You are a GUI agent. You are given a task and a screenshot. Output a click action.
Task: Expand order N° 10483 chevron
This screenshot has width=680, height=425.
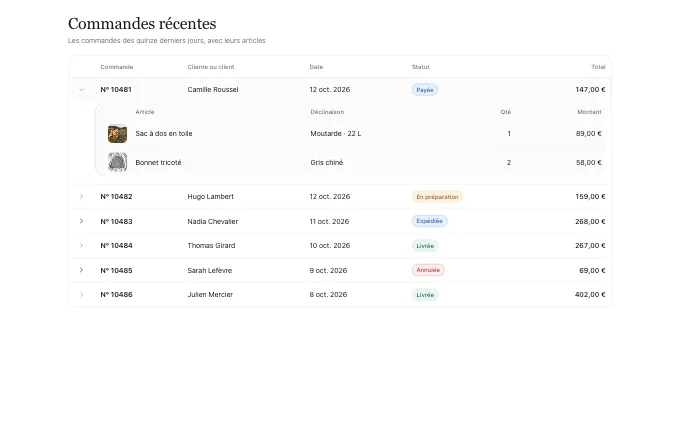81,221
